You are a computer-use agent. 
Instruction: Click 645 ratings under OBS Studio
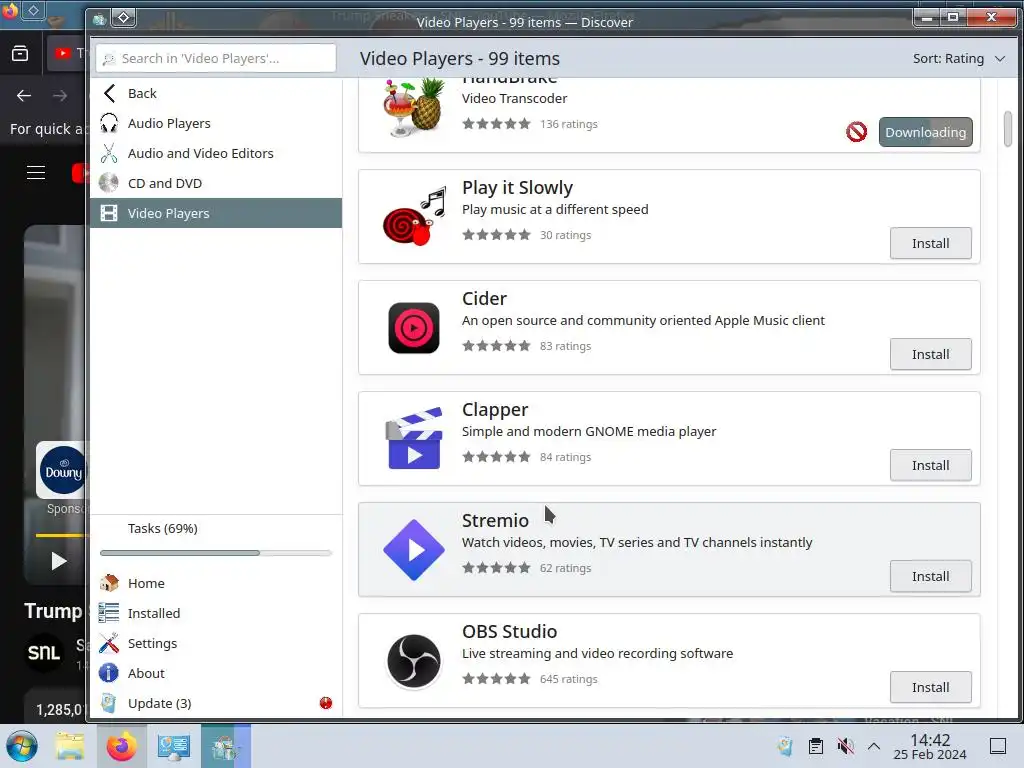point(568,679)
